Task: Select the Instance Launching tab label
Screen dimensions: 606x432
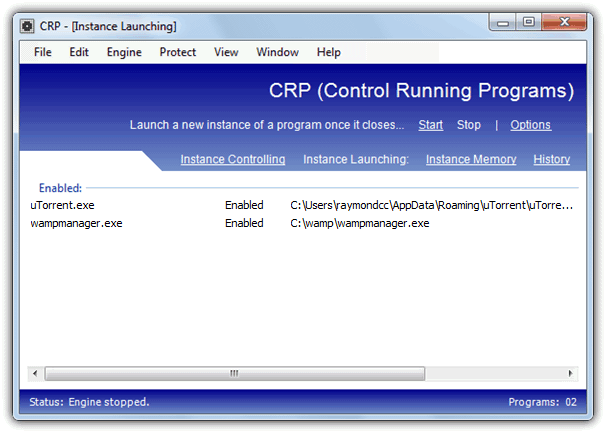Action: tap(356, 159)
